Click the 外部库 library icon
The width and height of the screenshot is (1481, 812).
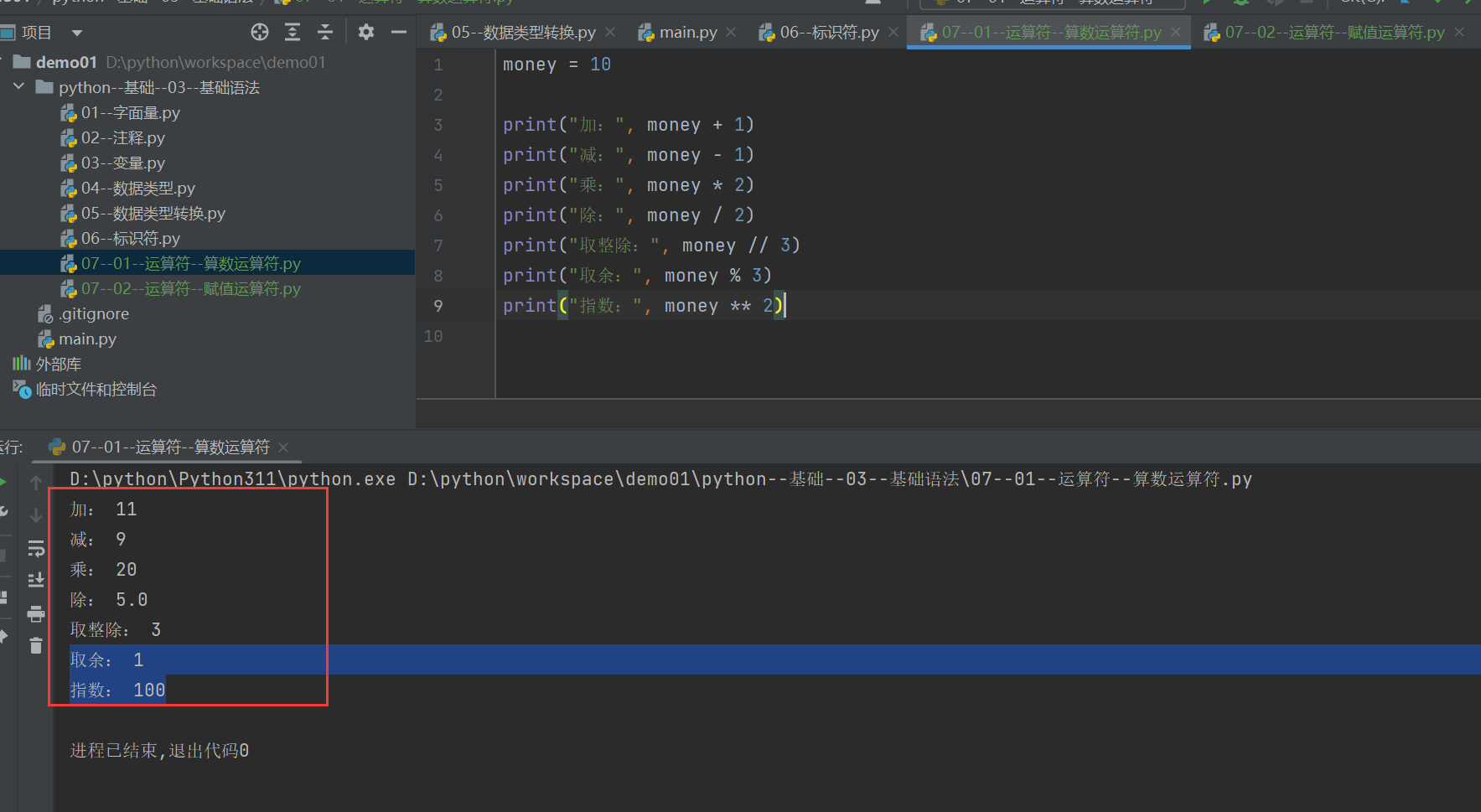click(21, 364)
